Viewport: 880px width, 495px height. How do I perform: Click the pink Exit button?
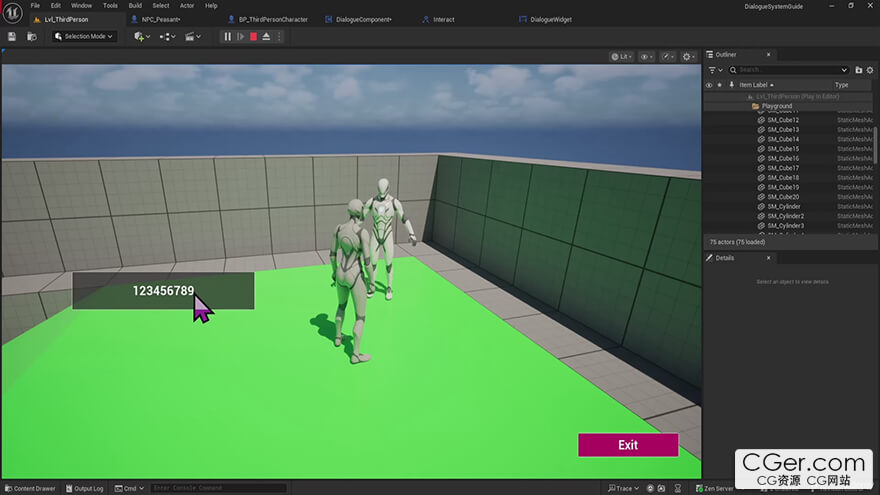pos(627,445)
